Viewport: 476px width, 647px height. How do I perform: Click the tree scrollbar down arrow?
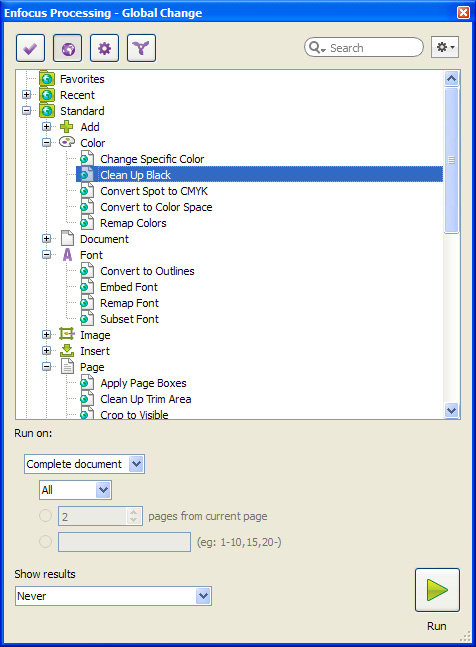point(452,411)
